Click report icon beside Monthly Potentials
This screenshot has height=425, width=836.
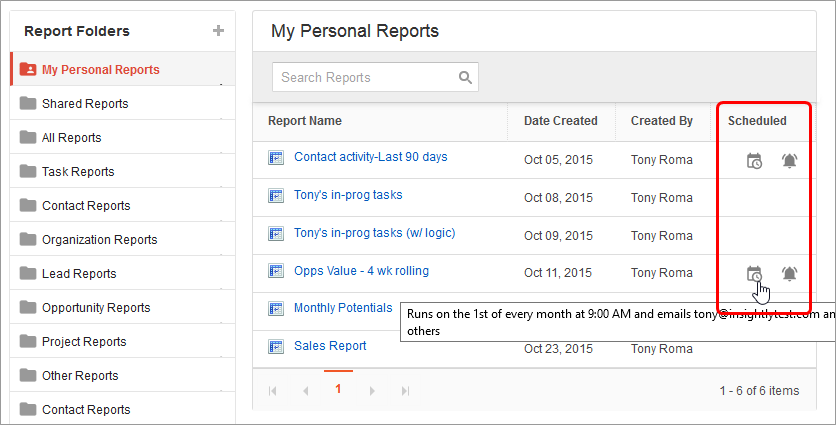pos(276,308)
